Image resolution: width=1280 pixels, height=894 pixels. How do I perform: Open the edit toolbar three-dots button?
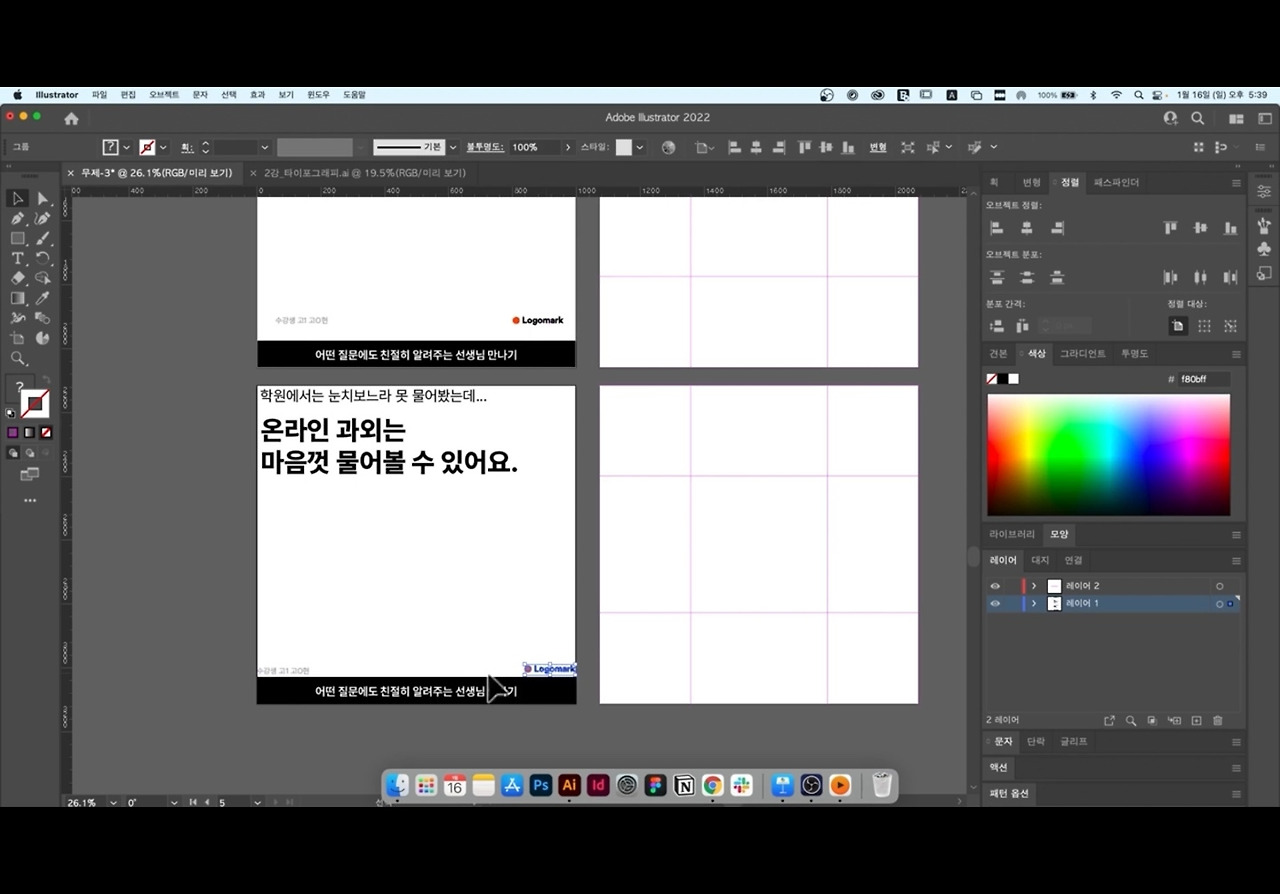point(30,500)
